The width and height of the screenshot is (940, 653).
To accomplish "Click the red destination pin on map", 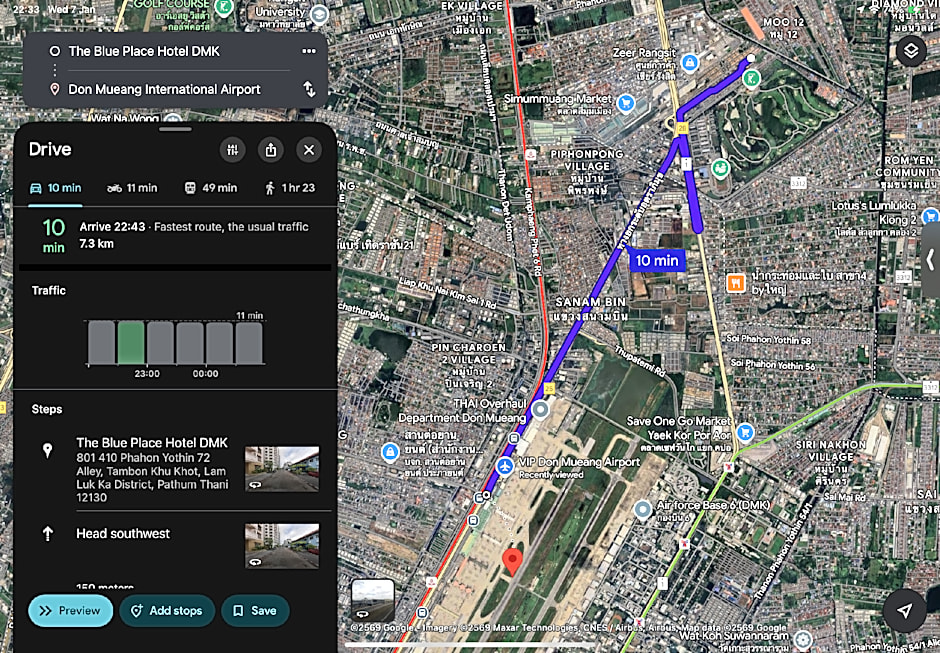I will click(x=511, y=562).
